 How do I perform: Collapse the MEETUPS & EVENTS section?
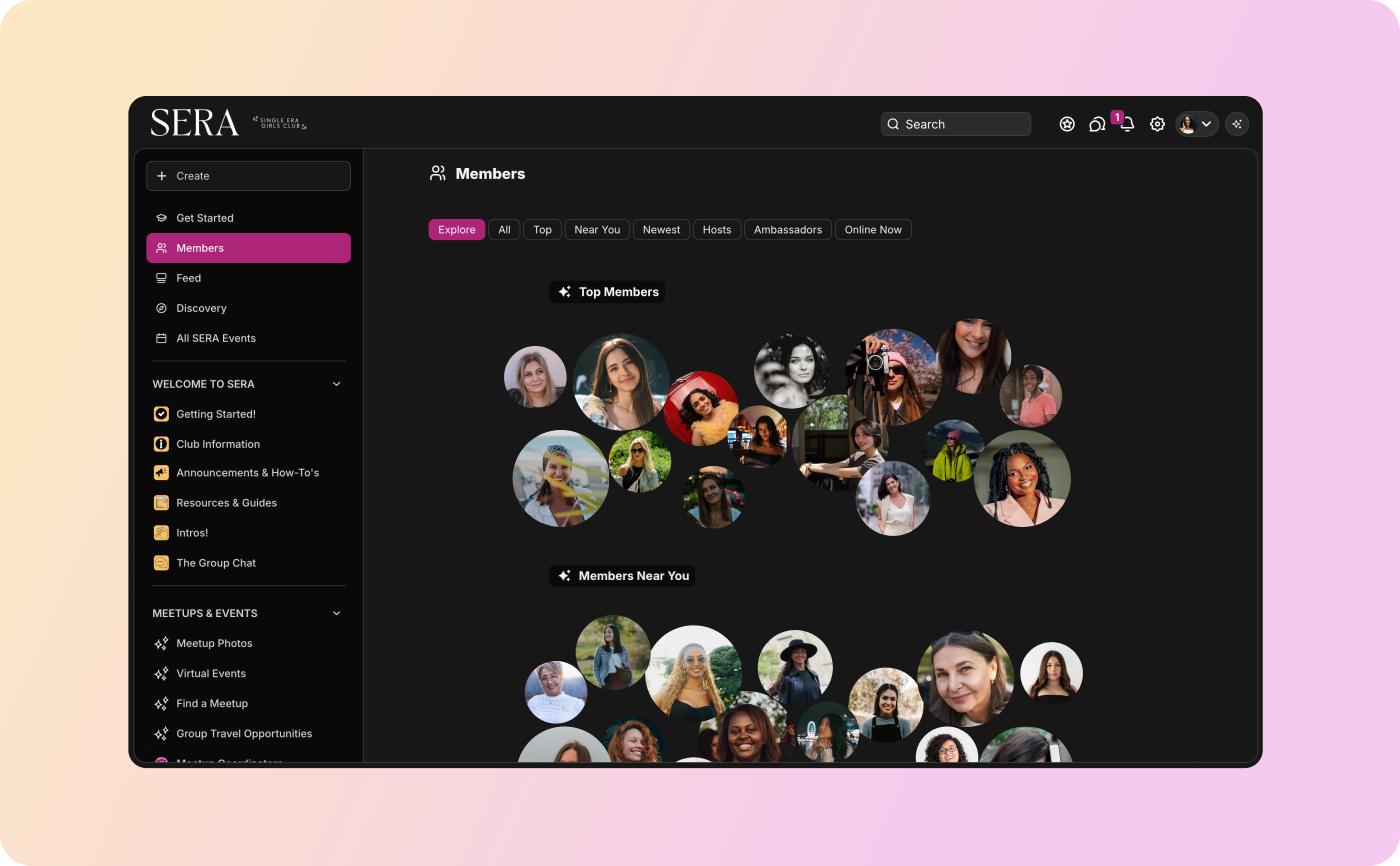pyautogui.click(x=336, y=613)
